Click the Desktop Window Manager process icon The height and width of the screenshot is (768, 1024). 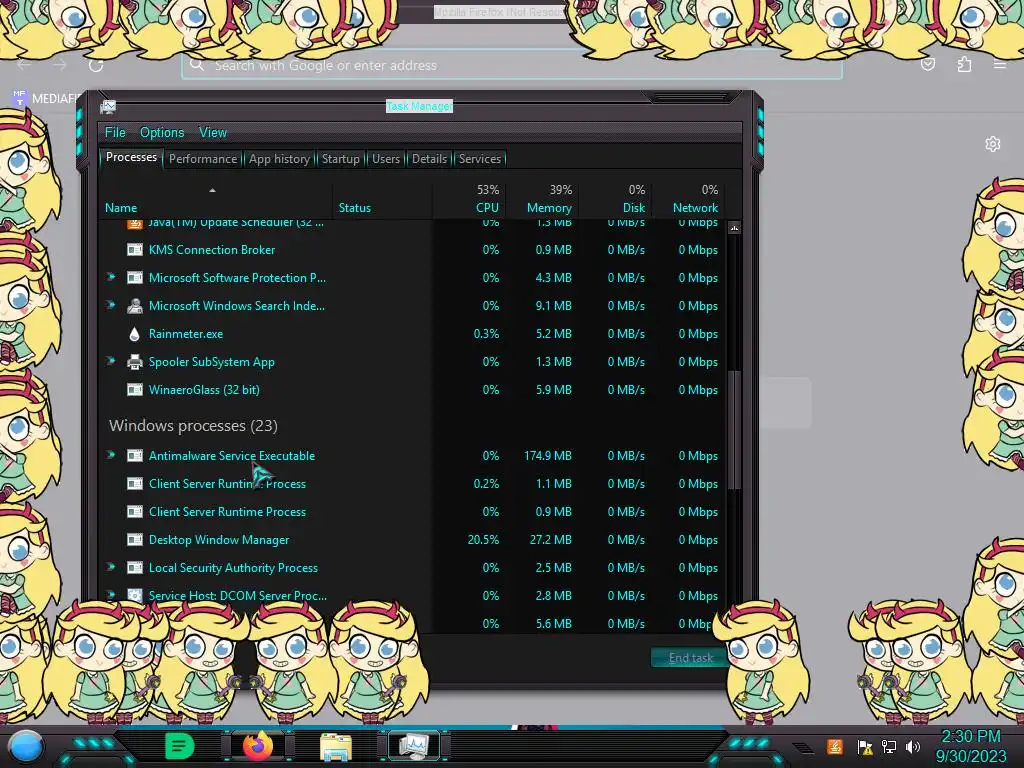[x=135, y=540]
